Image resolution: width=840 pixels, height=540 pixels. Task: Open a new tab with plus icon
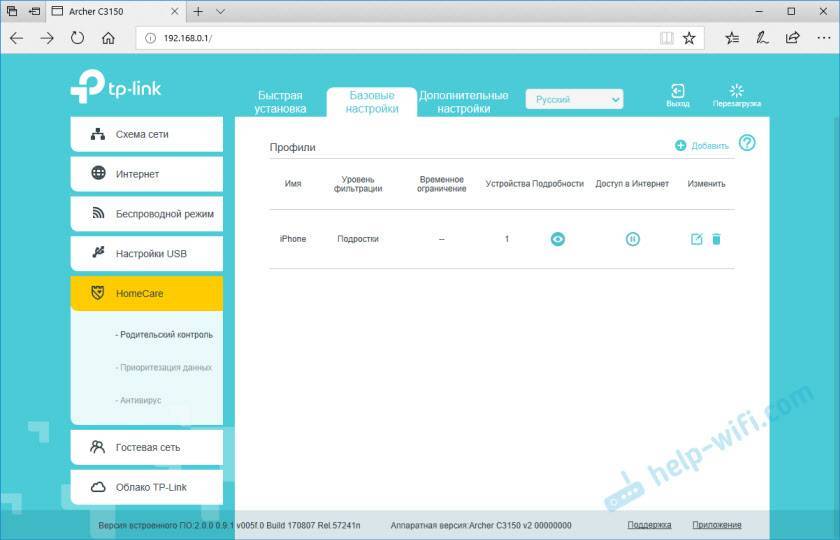point(198,11)
